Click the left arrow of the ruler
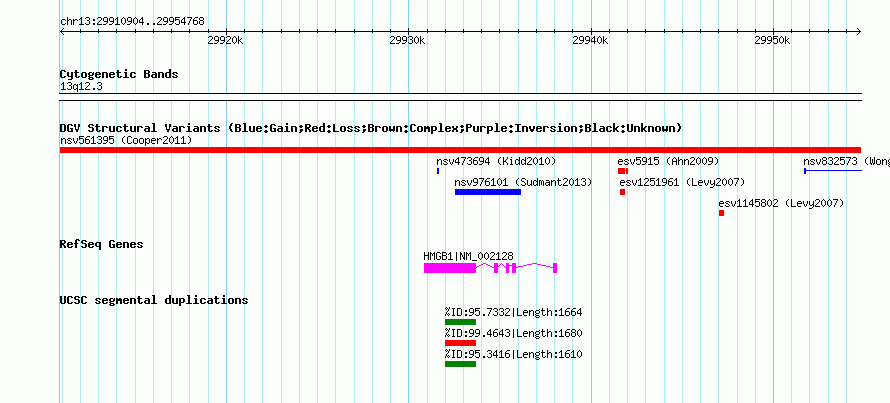 point(62,31)
